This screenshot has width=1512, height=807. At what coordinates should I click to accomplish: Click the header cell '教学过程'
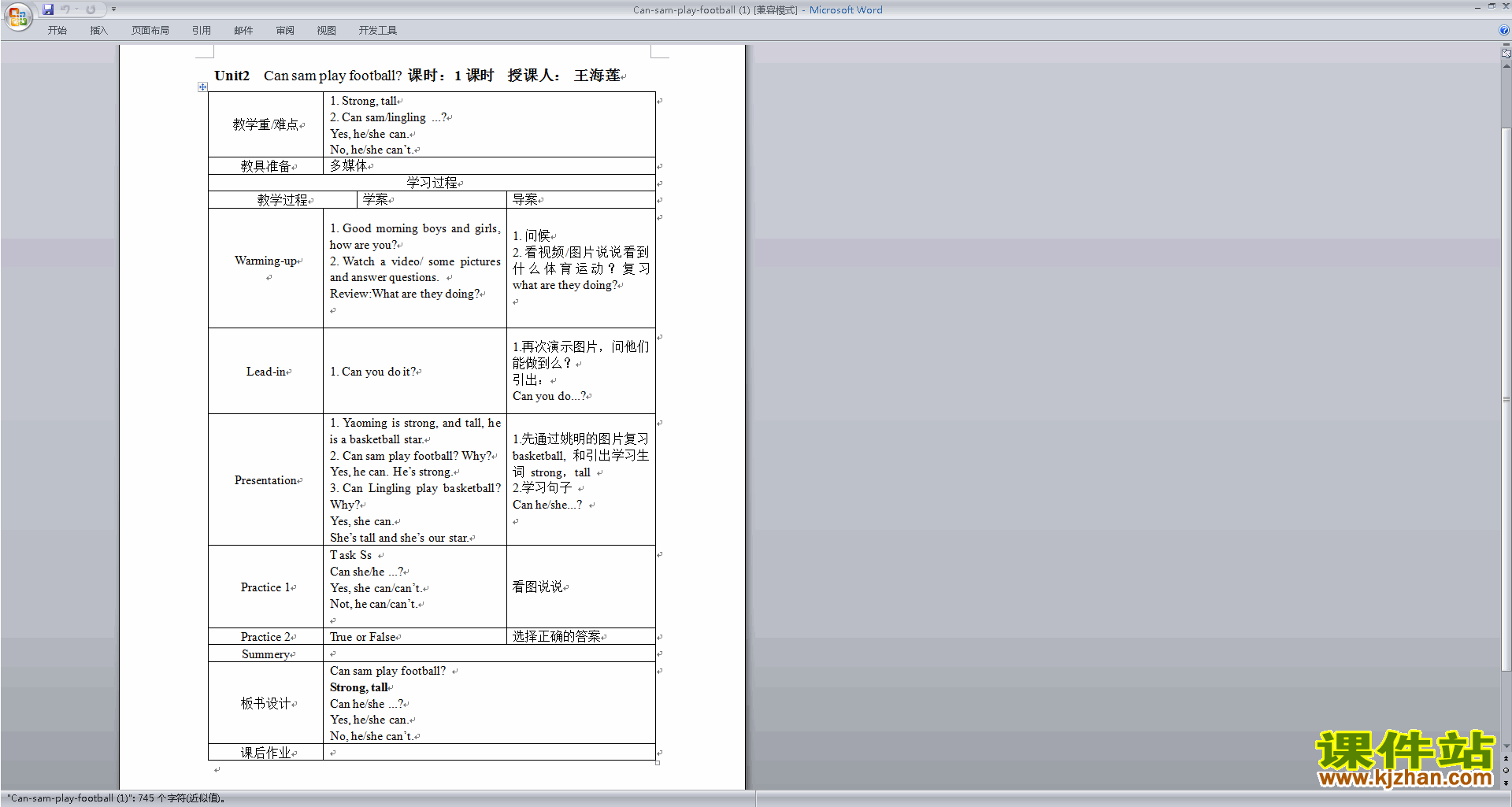[x=282, y=200]
